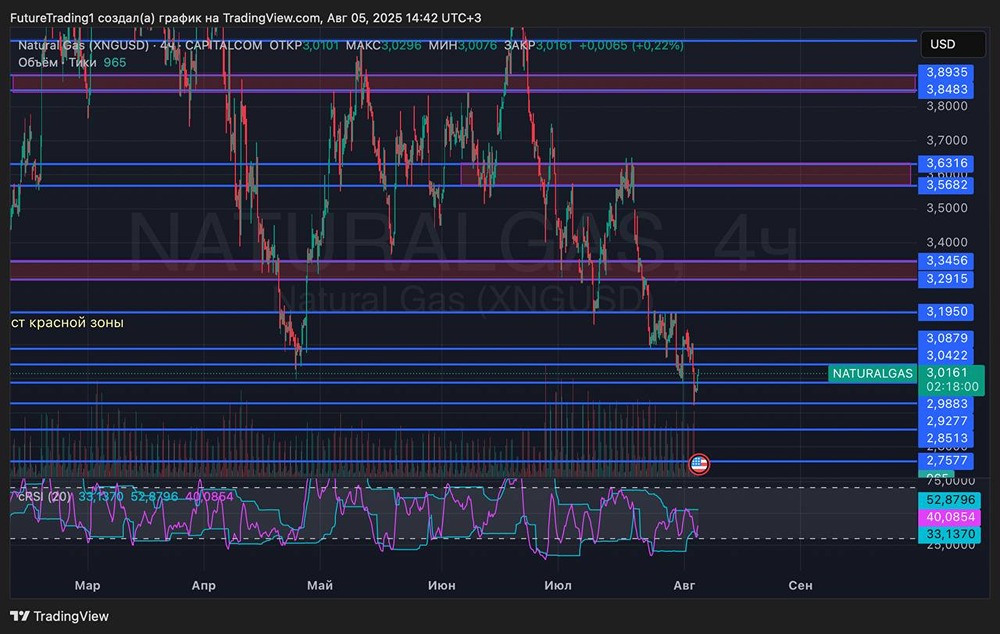Screen dimensions: 1000x634
Task: Click the 2,7577 price level label
Action: tap(946, 460)
